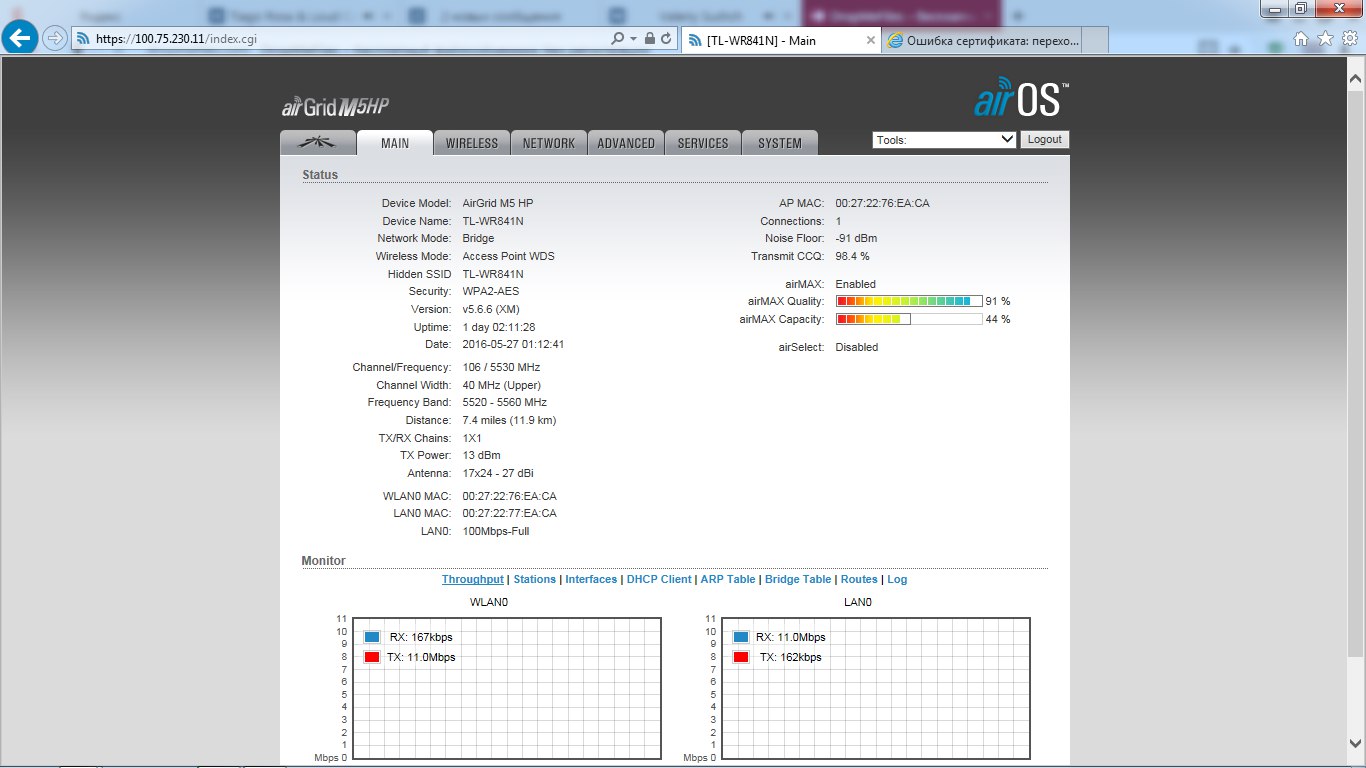Click Distance value 7.4 miles (11.9 km)
Image resolution: width=1366 pixels, height=768 pixels.
[x=510, y=420]
